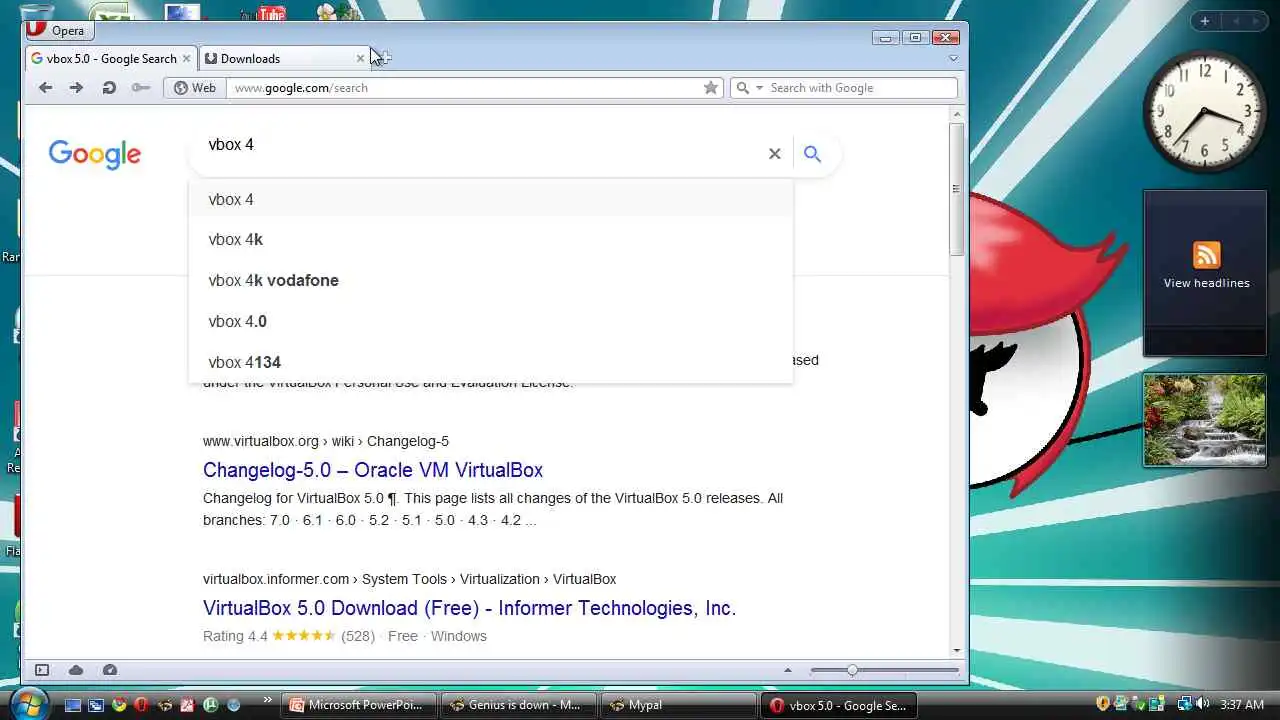
Task: Switch to Mypal taskbar button
Action: click(x=679, y=705)
